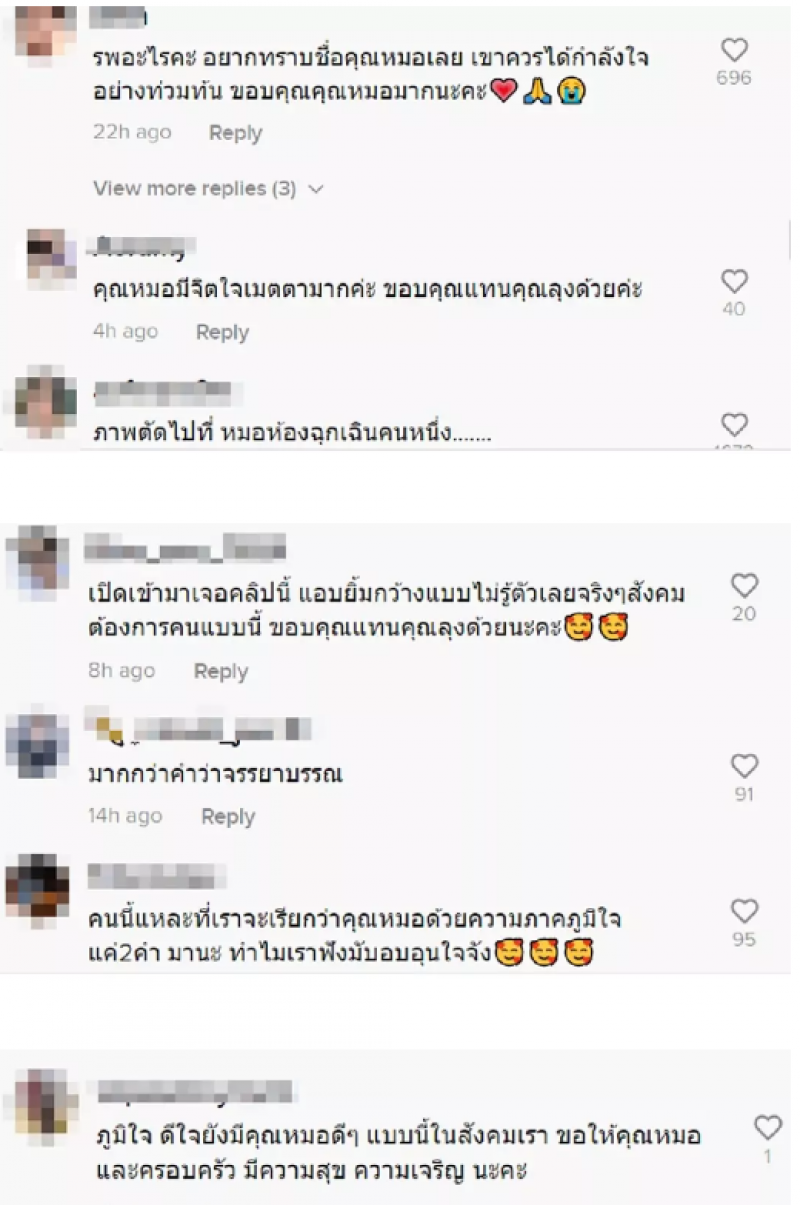Like the comment with 20 likes
This screenshot has width=800, height=1205.
744,586
